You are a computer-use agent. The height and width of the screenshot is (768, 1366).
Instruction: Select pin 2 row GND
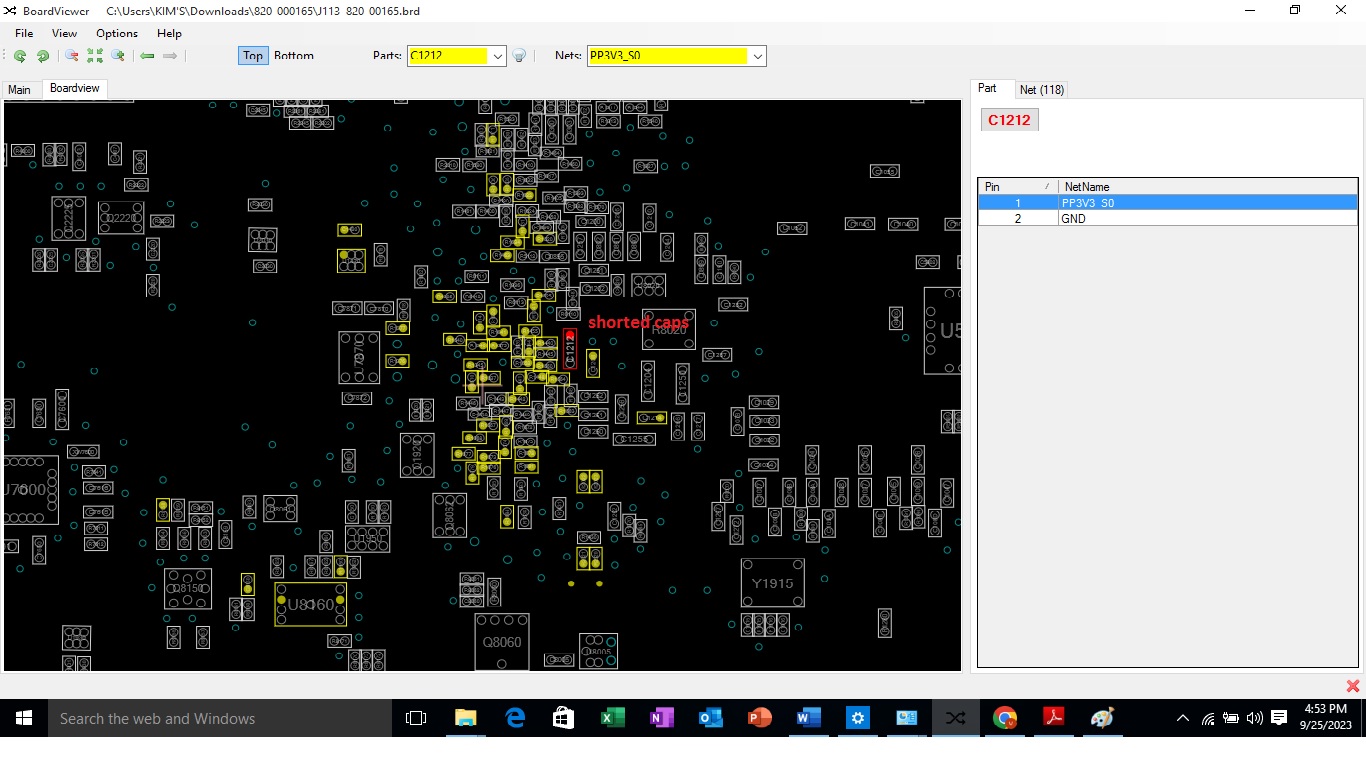[x=1167, y=218]
